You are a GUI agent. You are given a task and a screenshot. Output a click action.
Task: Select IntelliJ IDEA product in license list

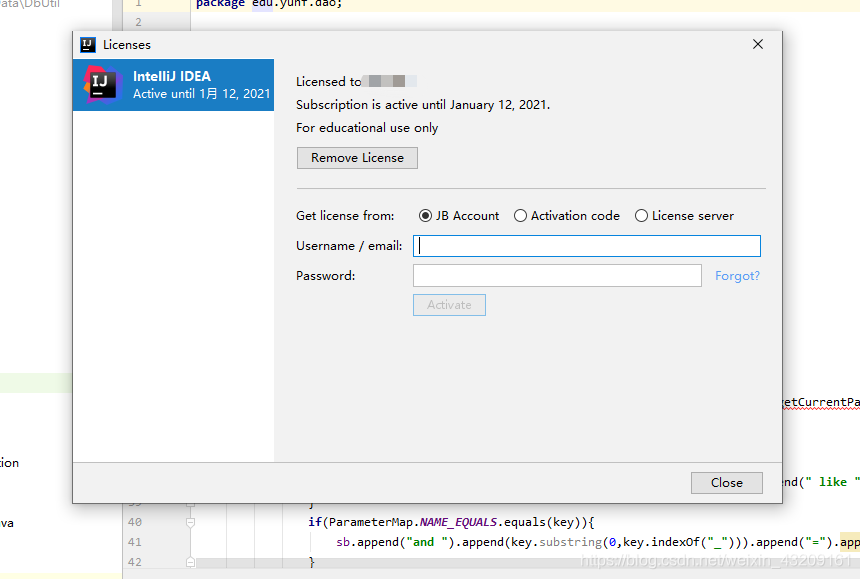coord(173,85)
